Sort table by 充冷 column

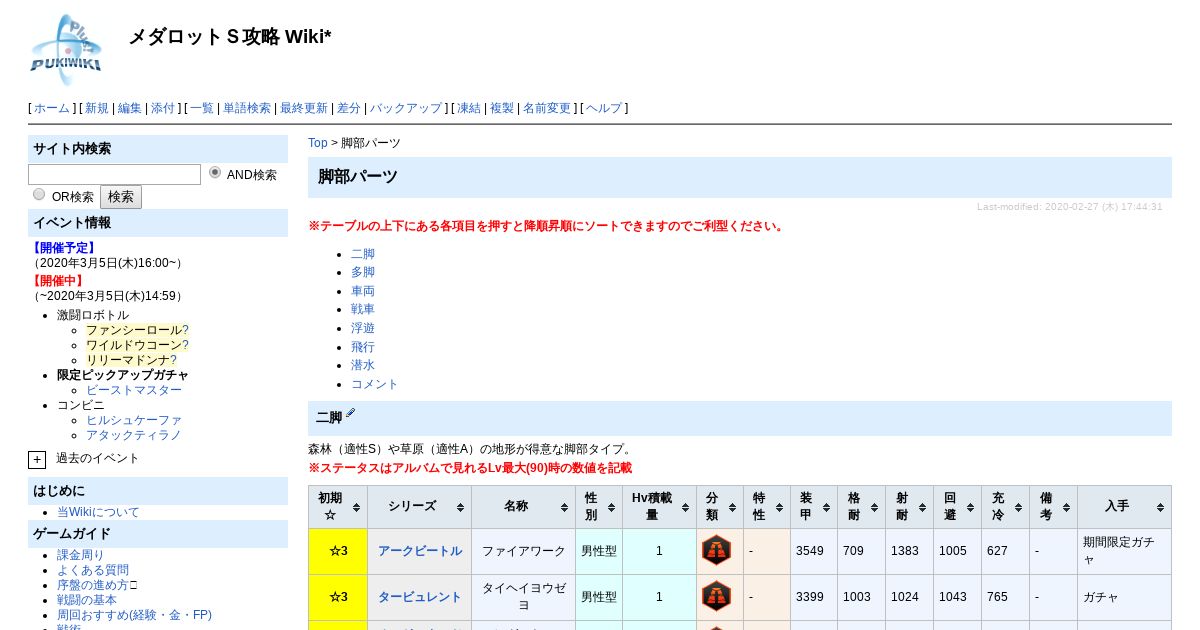pos(1006,507)
